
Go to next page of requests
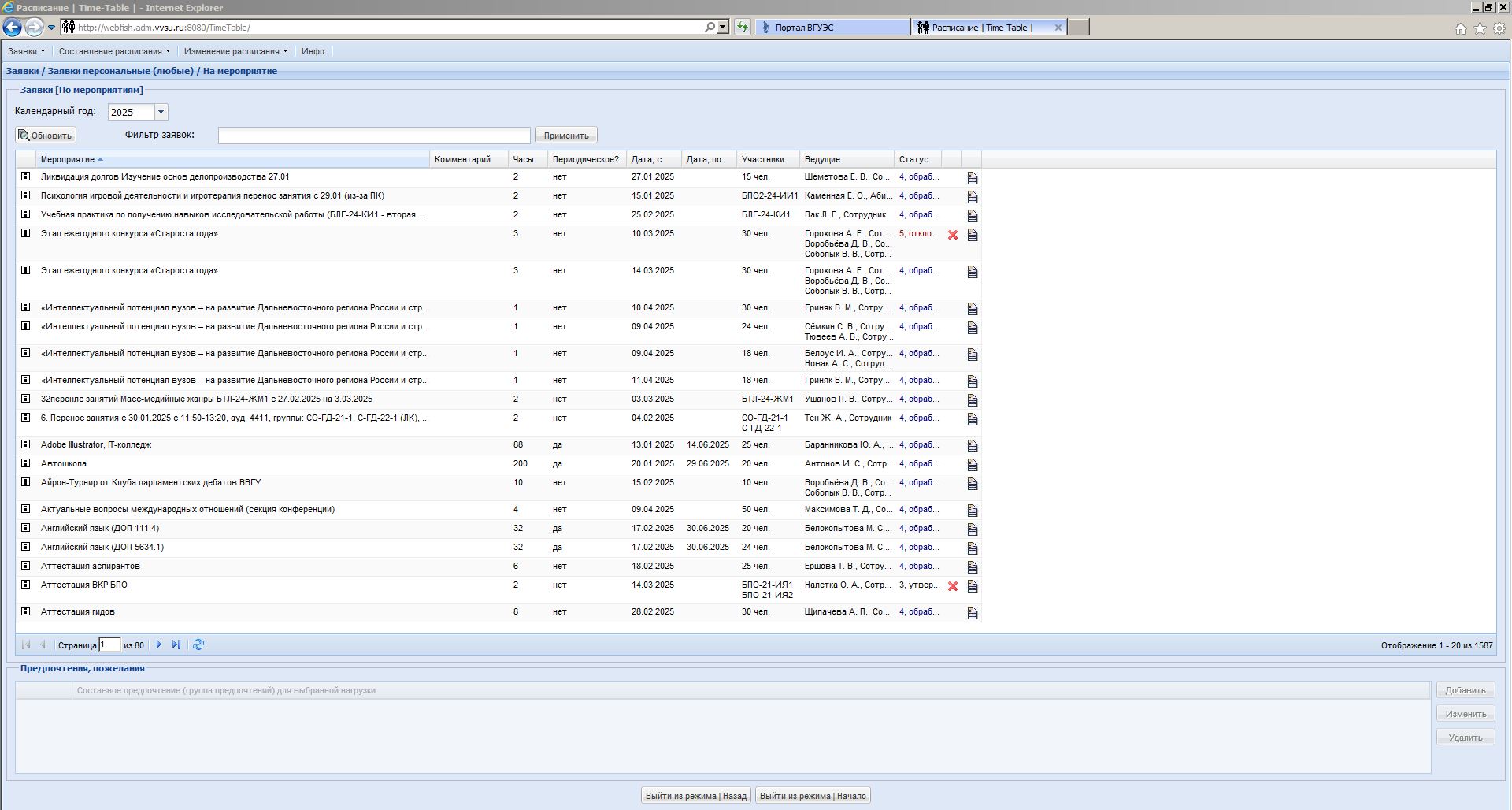pyautogui.click(x=159, y=645)
